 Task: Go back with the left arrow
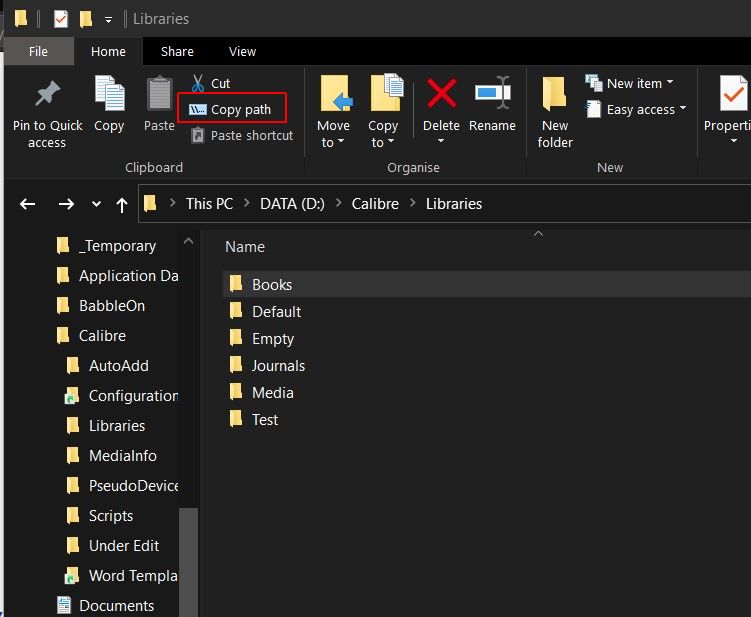[x=27, y=204]
